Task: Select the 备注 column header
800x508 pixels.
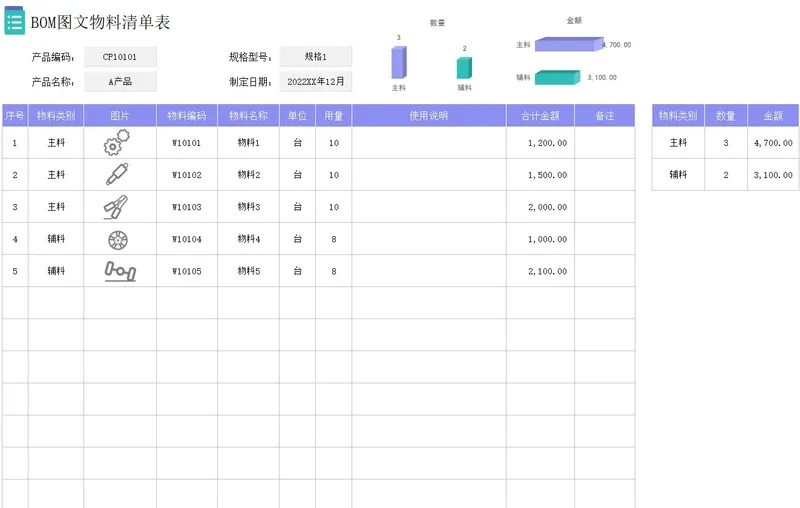Action: pyautogui.click(x=605, y=115)
